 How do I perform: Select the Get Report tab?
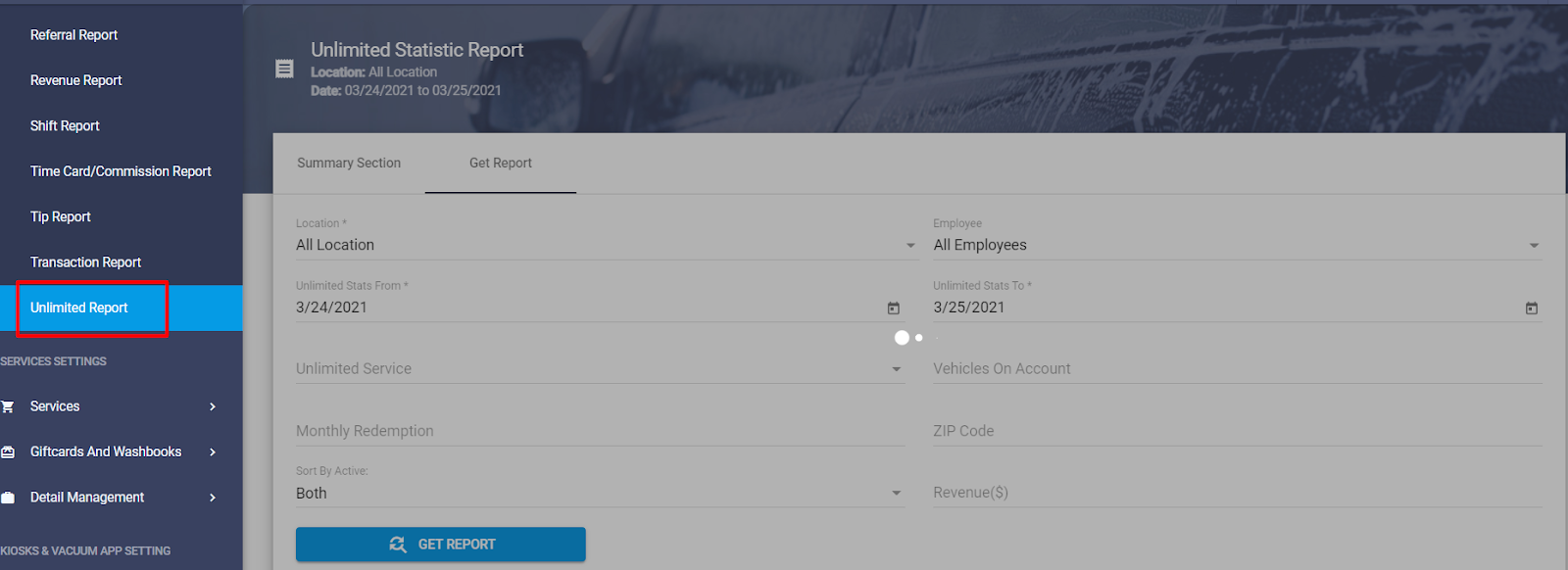click(x=500, y=164)
